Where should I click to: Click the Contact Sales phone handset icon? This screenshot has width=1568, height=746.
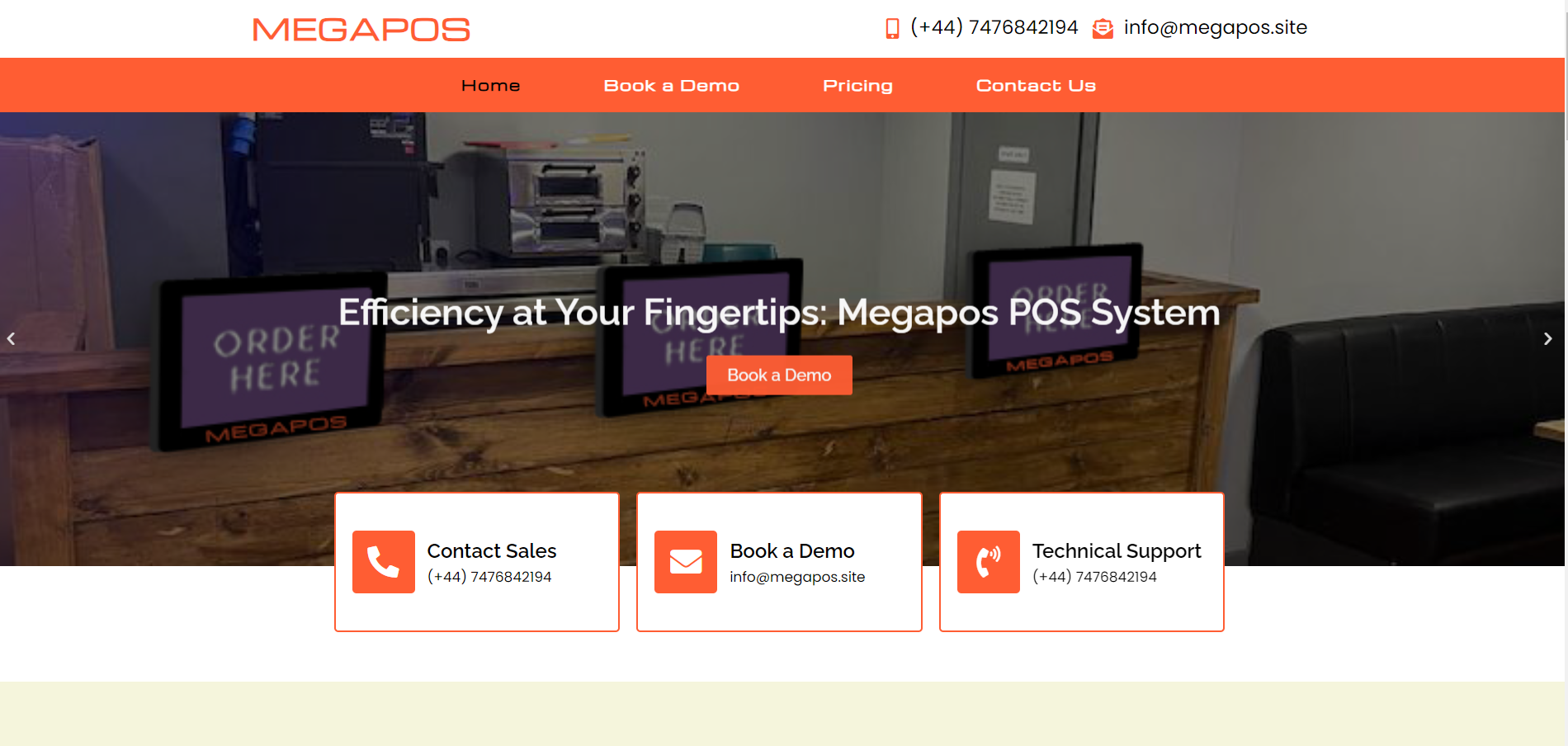(384, 562)
